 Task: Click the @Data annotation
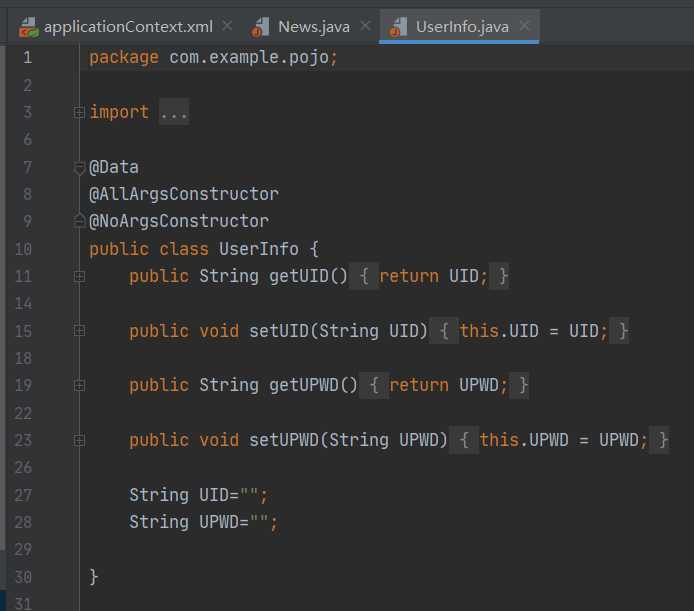(114, 167)
